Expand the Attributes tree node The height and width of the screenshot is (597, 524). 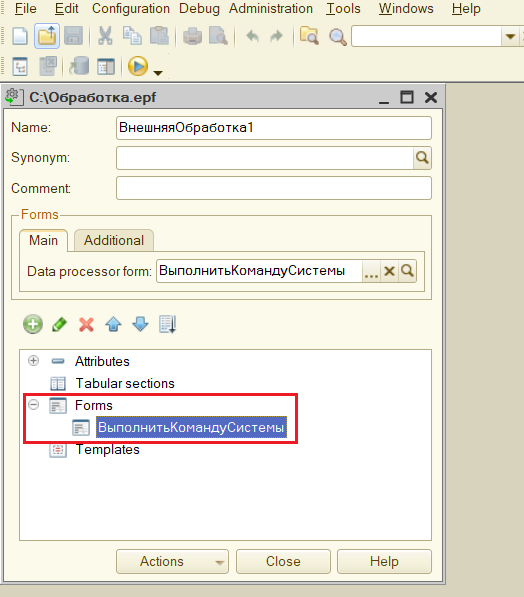[x=34, y=361]
